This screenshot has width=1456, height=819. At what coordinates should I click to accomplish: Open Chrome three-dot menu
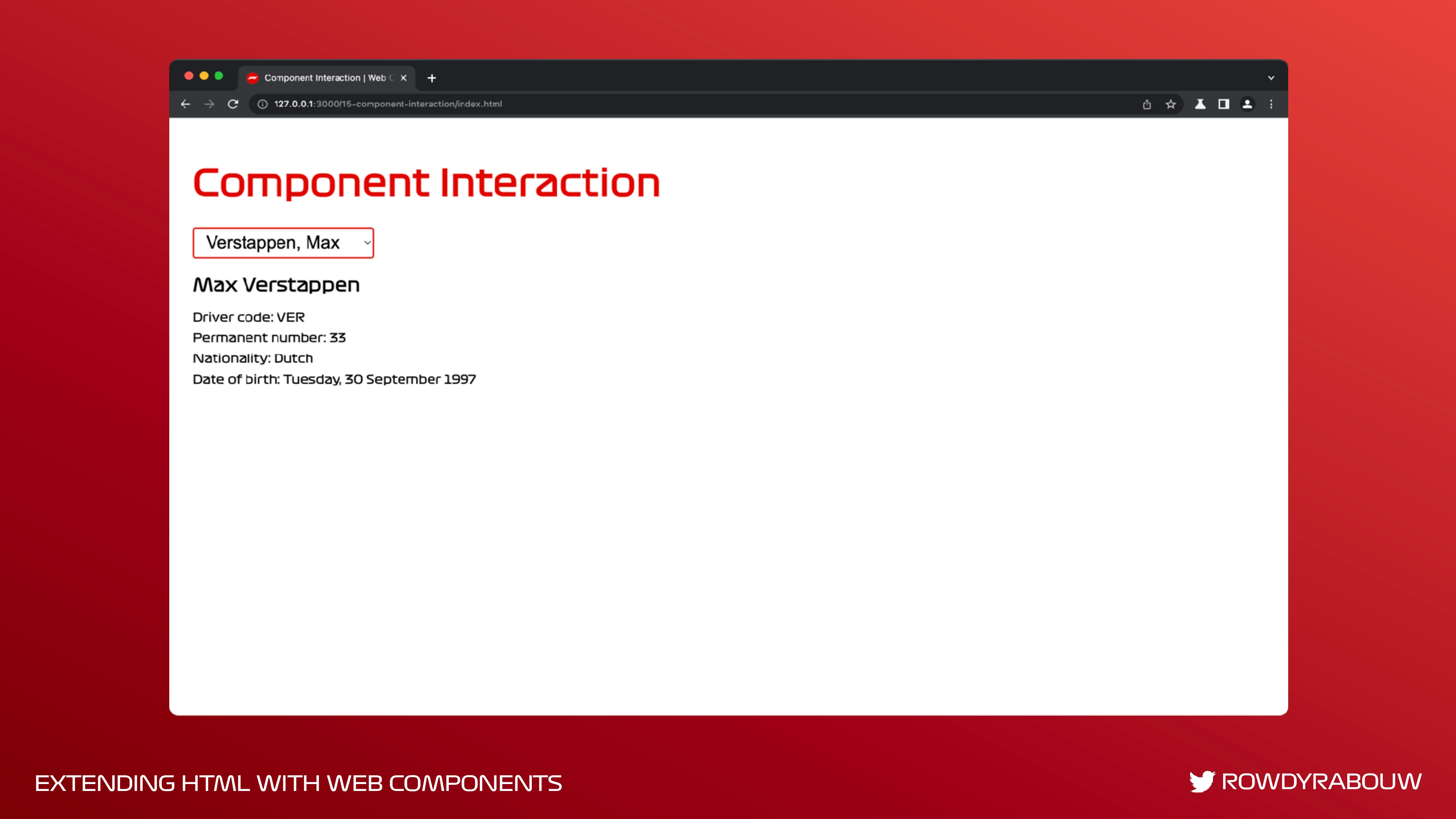[1271, 104]
